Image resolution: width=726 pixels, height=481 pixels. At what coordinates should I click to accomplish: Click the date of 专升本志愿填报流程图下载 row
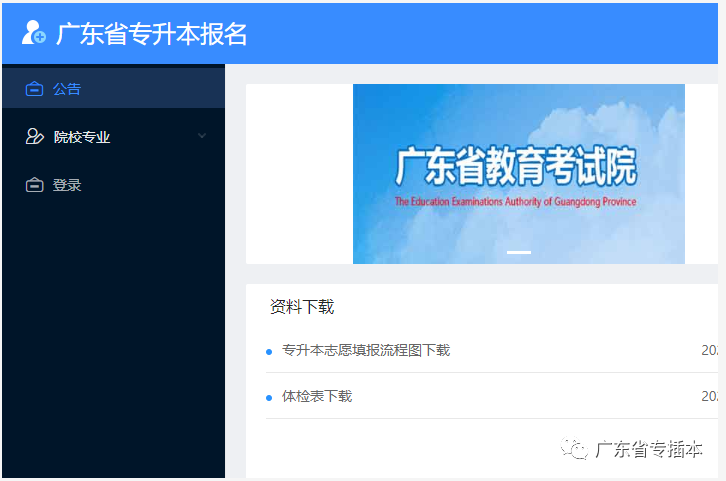[709, 350]
